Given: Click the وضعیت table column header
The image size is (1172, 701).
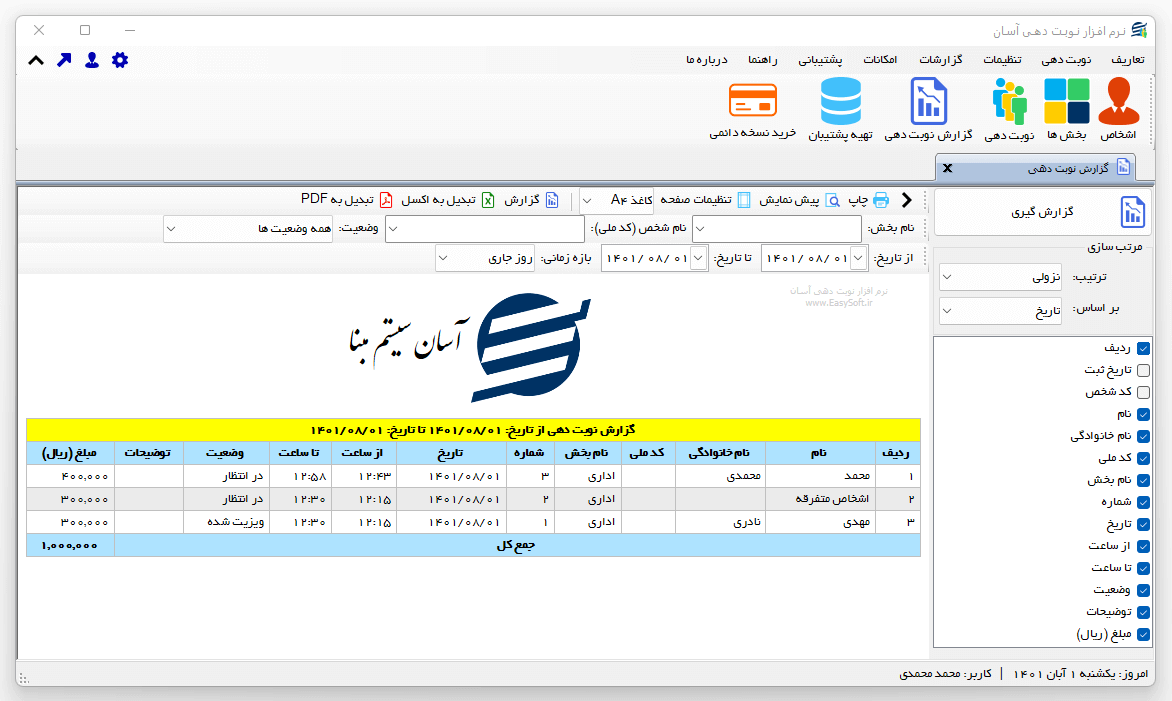Looking at the screenshot, I should pyautogui.click(x=226, y=453).
